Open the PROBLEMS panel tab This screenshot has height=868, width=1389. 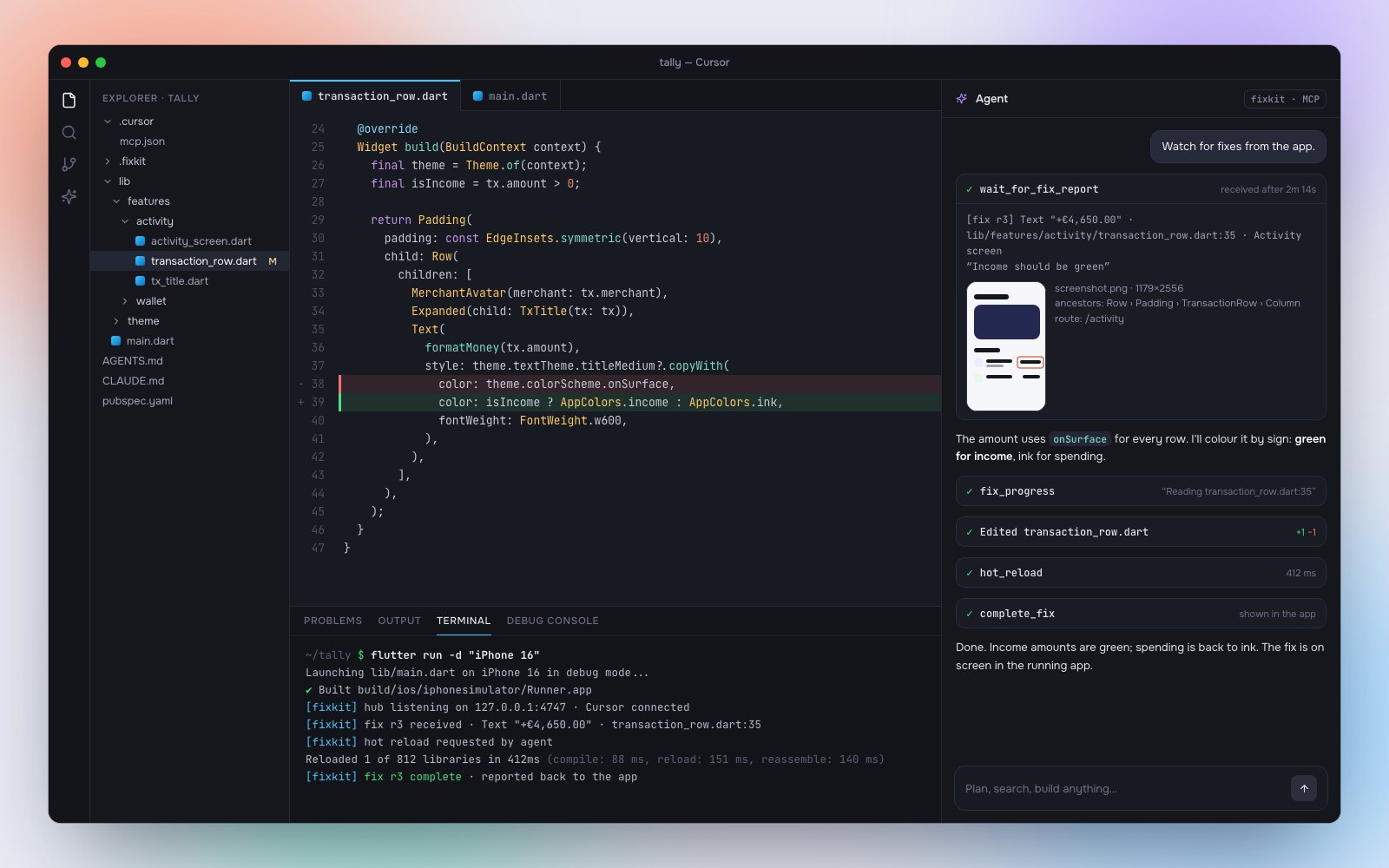(x=332, y=621)
